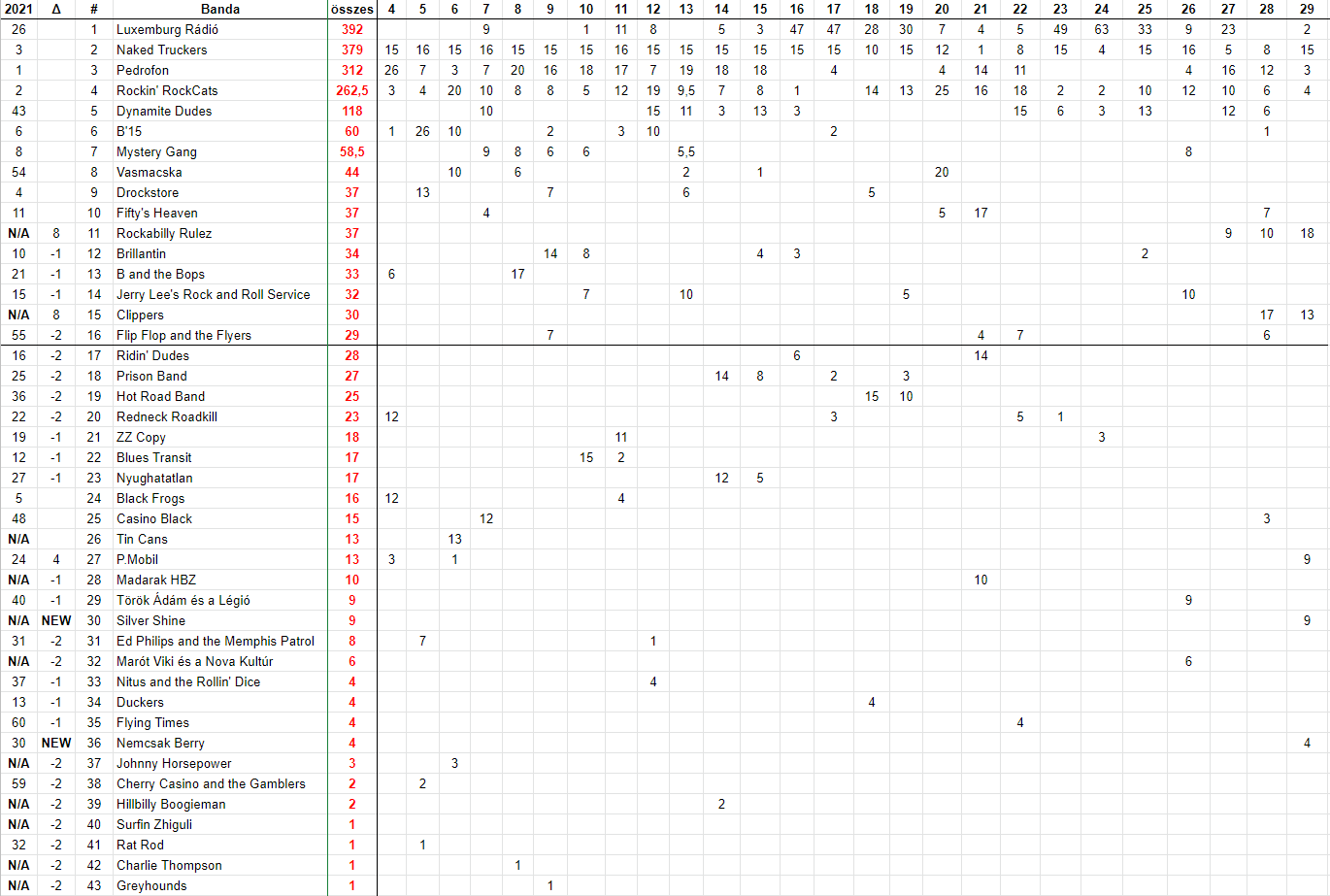Click the total 392 cell
The height and width of the screenshot is (896, 1330).
point(351,29)
